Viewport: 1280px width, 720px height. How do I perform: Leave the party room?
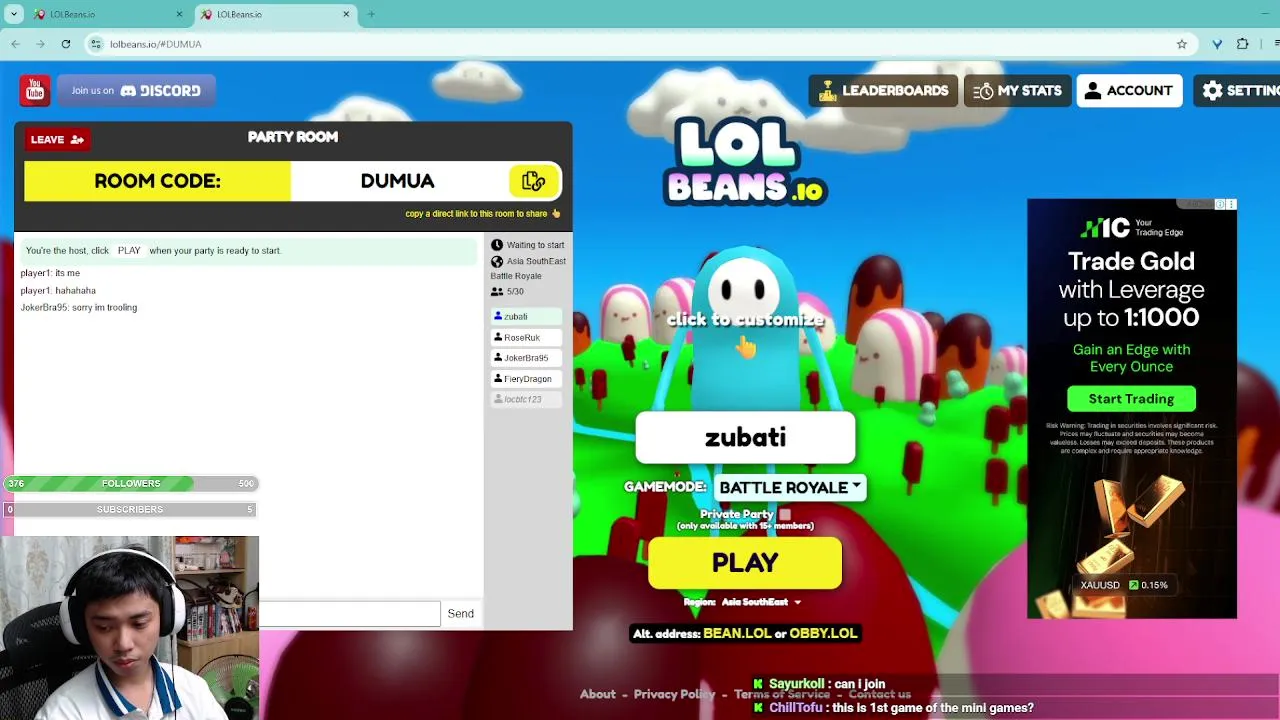tap(57, 139)
